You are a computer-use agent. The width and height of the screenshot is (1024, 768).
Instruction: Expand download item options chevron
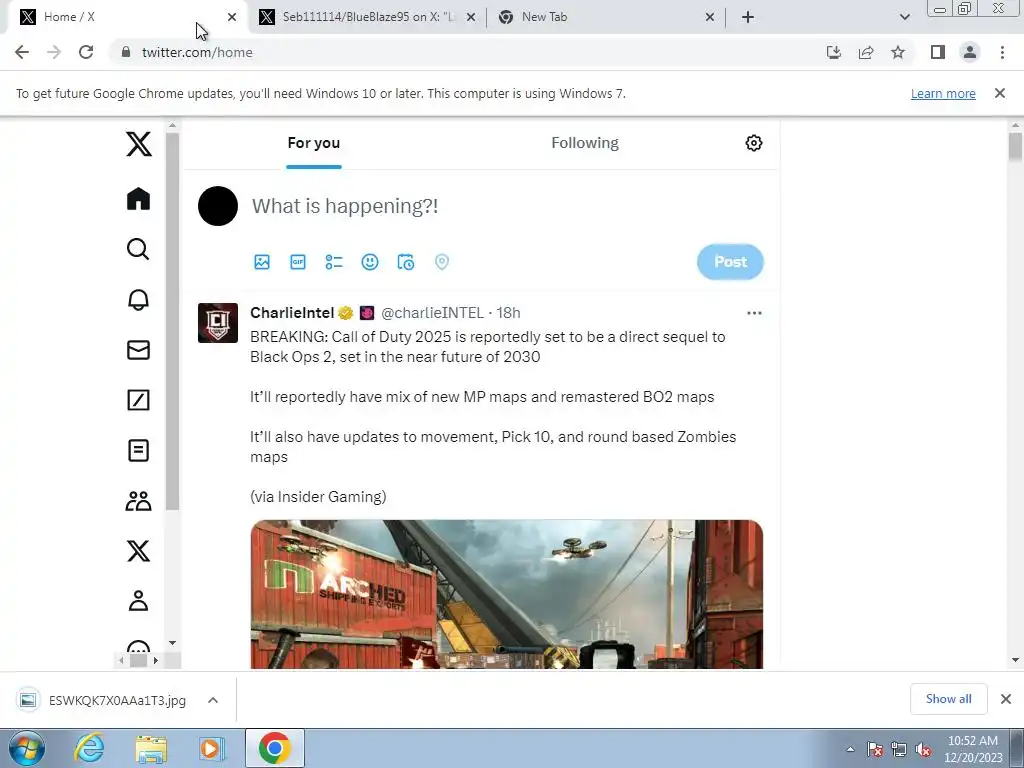213,700
